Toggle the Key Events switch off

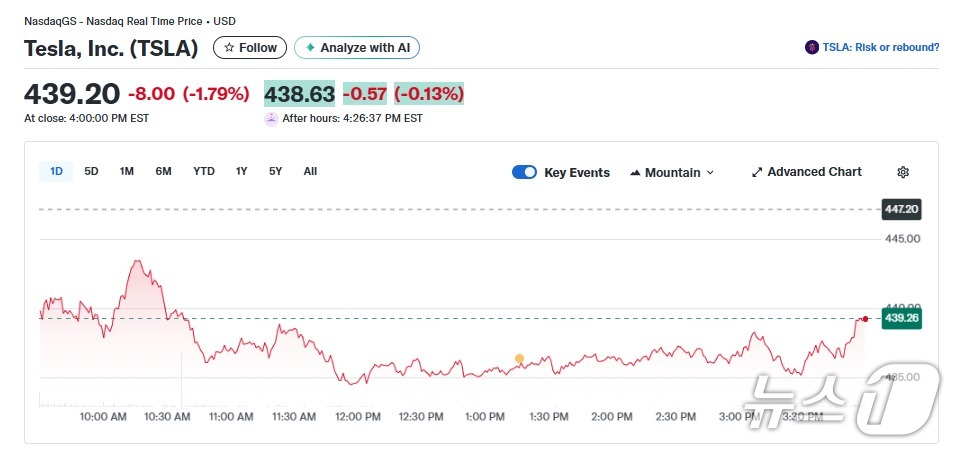[x=524, y=172]
